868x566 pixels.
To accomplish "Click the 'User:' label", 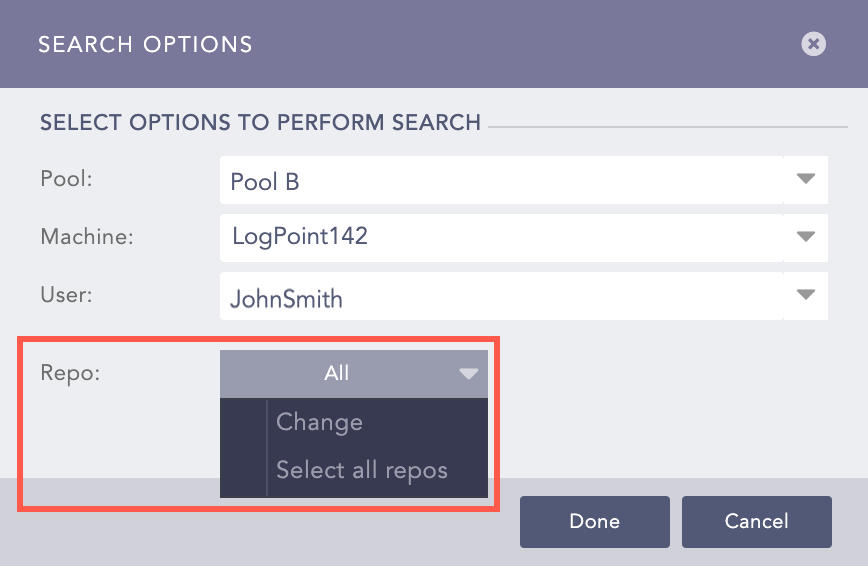I will pos(65,297).
